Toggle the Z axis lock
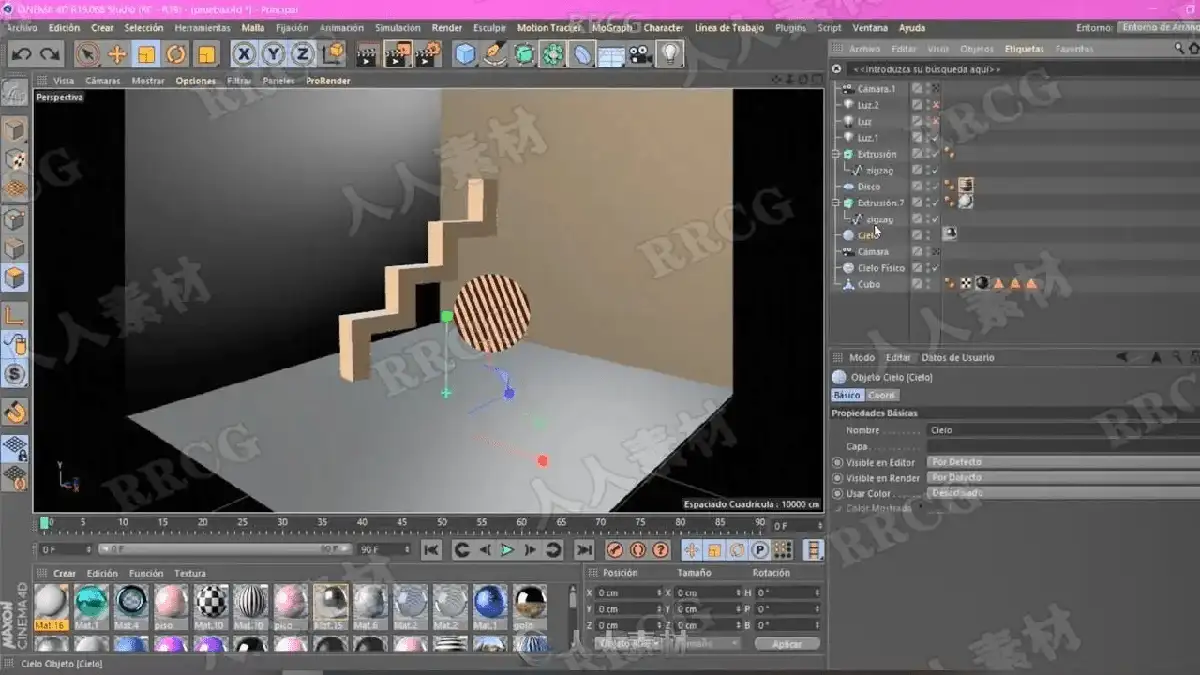Screen dimensions: 1200x675 [x=302, y=54]
